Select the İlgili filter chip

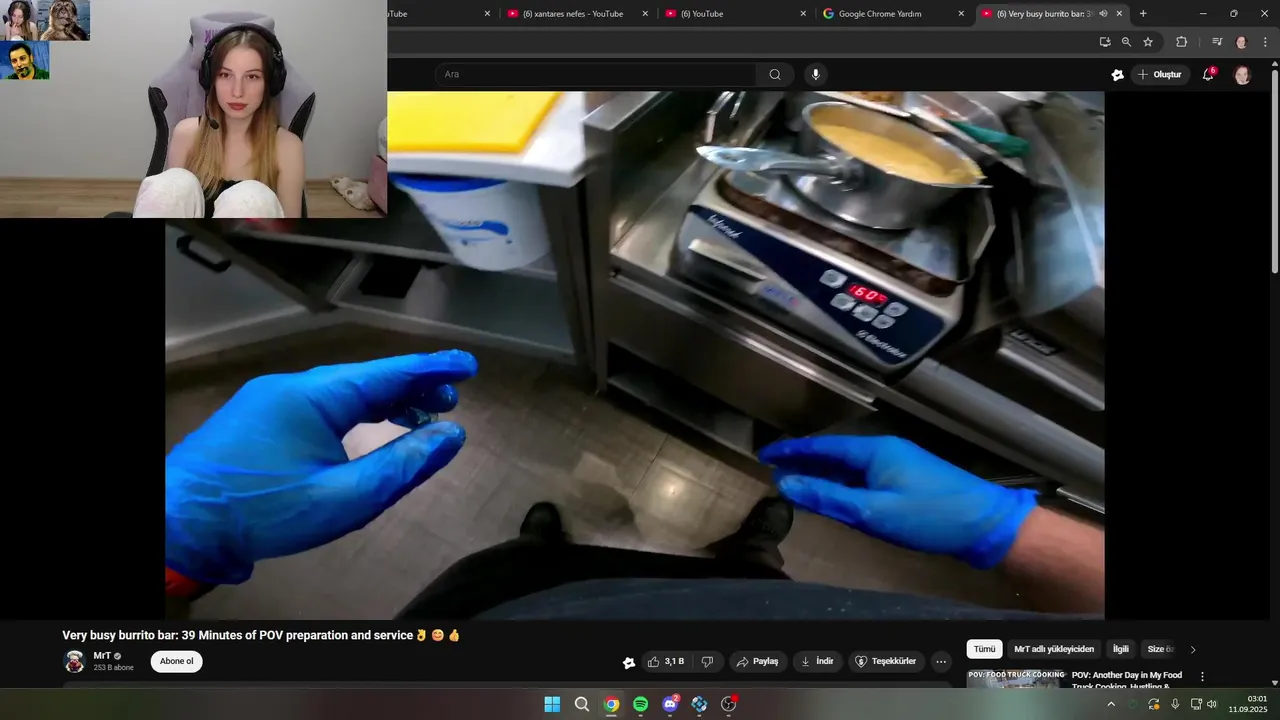point(1121,649)
